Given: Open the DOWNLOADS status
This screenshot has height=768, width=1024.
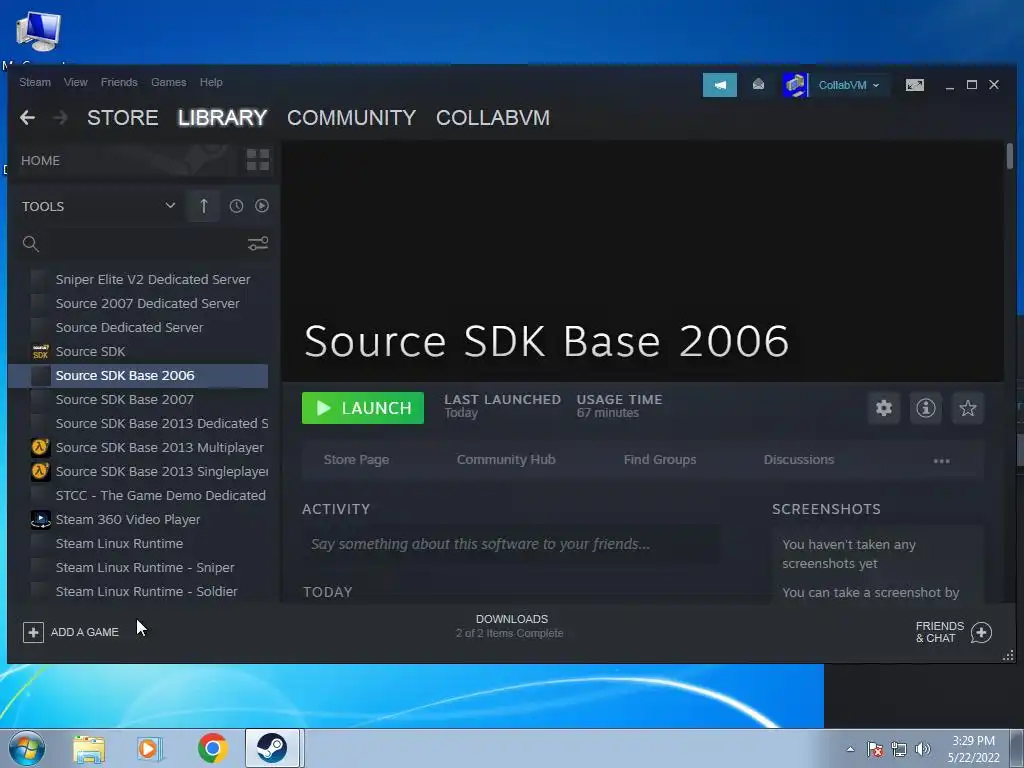Looking at the screenshot, I should [x=510, y=626].
